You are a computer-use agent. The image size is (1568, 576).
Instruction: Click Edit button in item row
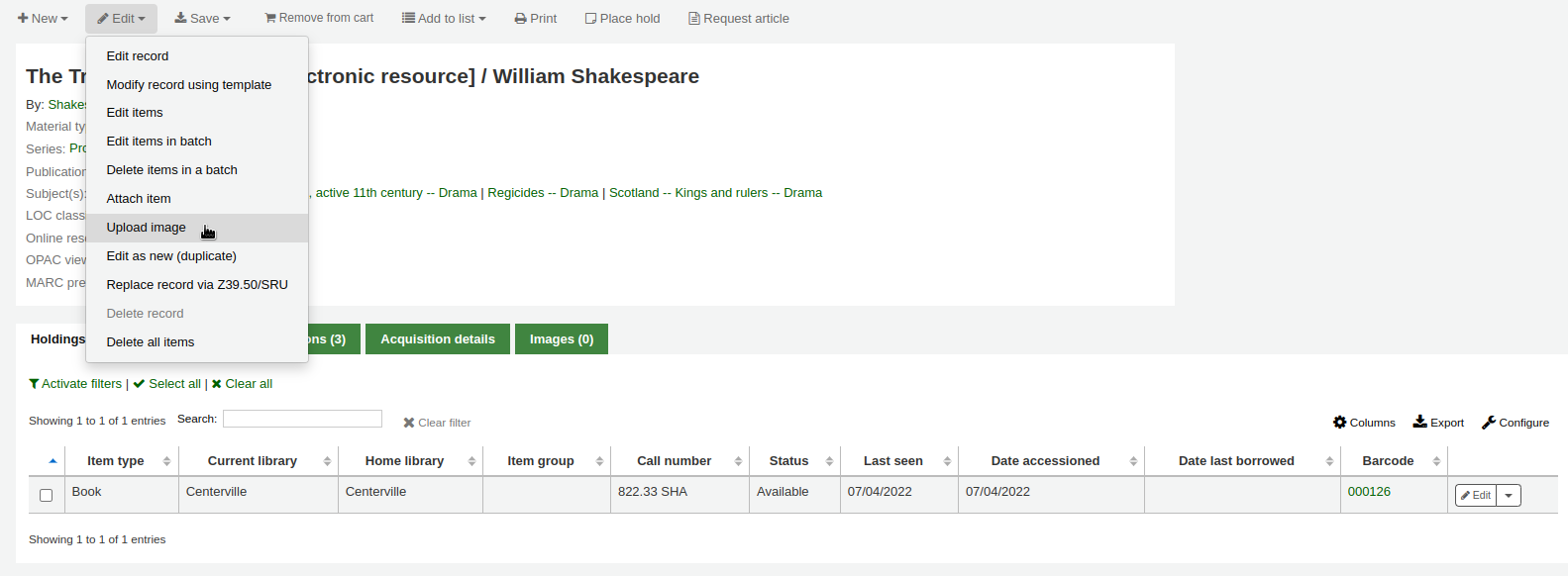click(1475, 496)
